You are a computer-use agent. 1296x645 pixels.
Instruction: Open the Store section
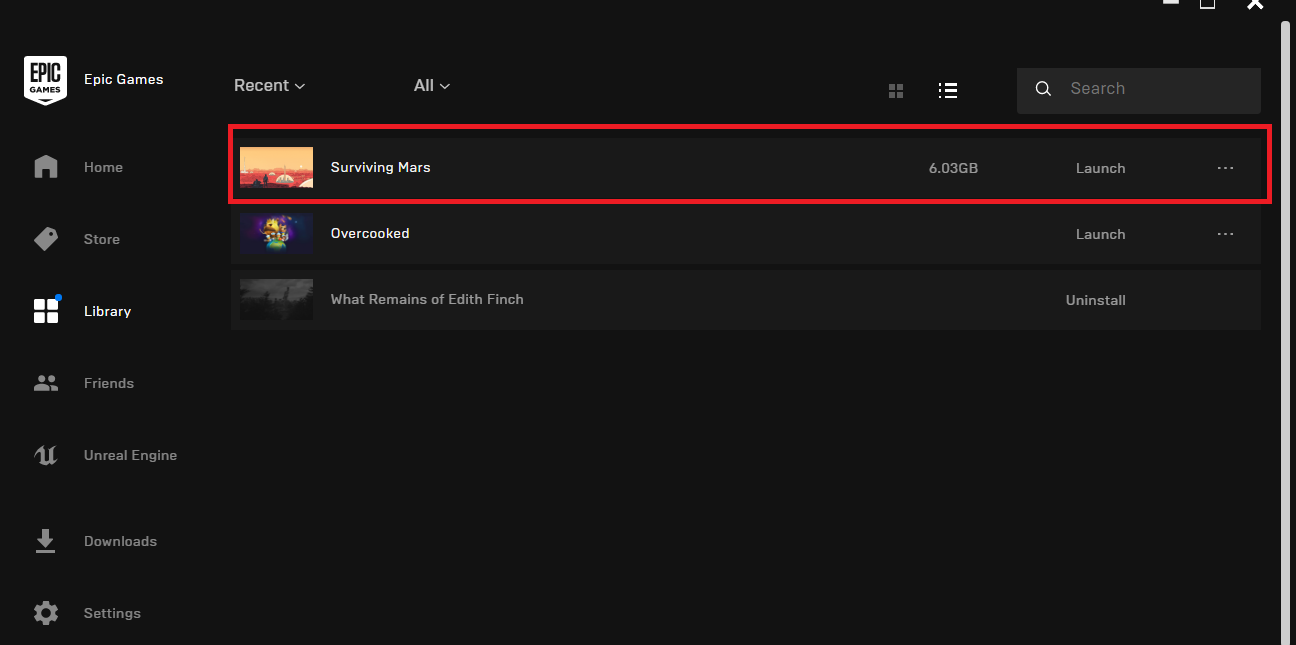click(x=102, y=239)
